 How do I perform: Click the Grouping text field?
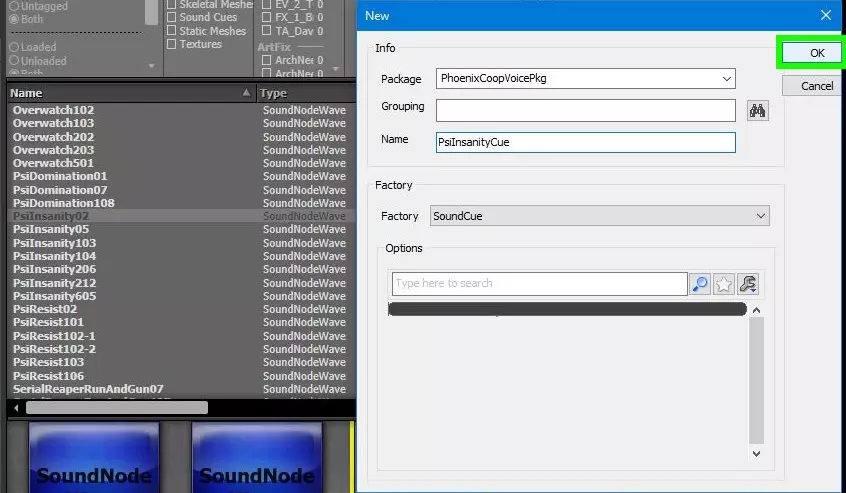point(585,111)
